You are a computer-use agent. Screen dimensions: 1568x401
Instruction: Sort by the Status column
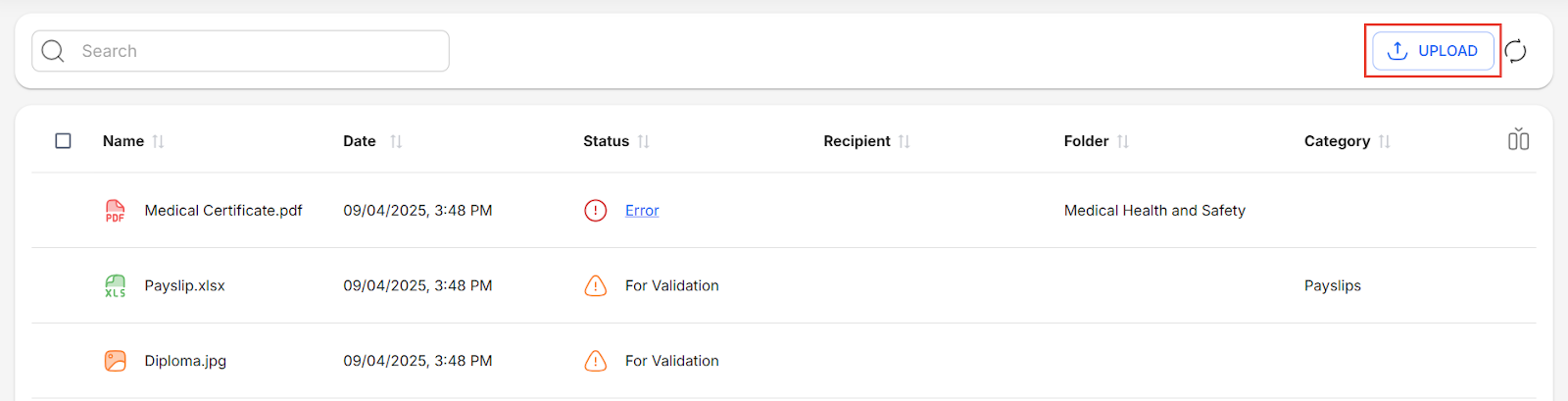tap(644, 141)
